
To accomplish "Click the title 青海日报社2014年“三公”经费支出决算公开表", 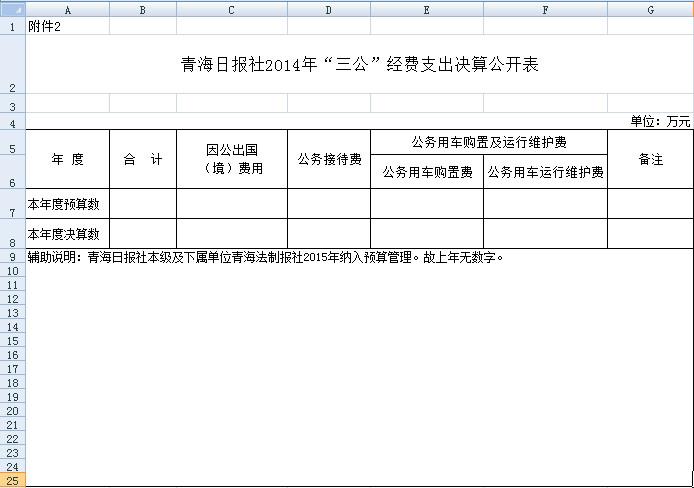I will pyautogui.click(x=359, y=65).
